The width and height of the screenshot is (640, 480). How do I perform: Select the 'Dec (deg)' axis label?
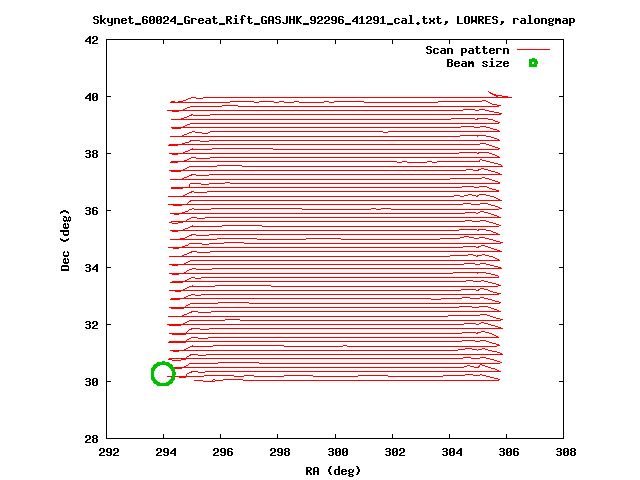tap(65, 240)
